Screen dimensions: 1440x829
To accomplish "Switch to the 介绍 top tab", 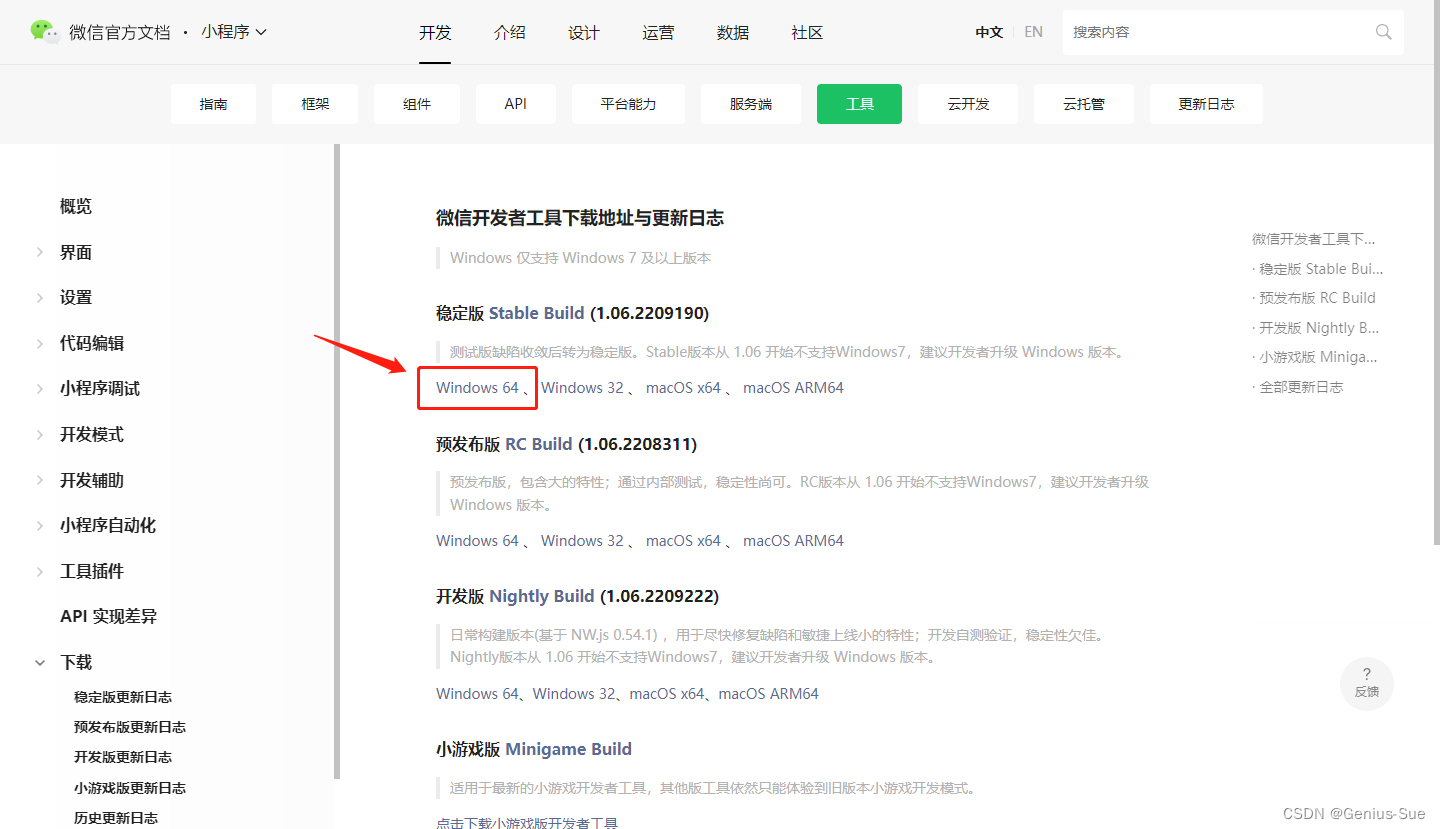I will point(509,32).
